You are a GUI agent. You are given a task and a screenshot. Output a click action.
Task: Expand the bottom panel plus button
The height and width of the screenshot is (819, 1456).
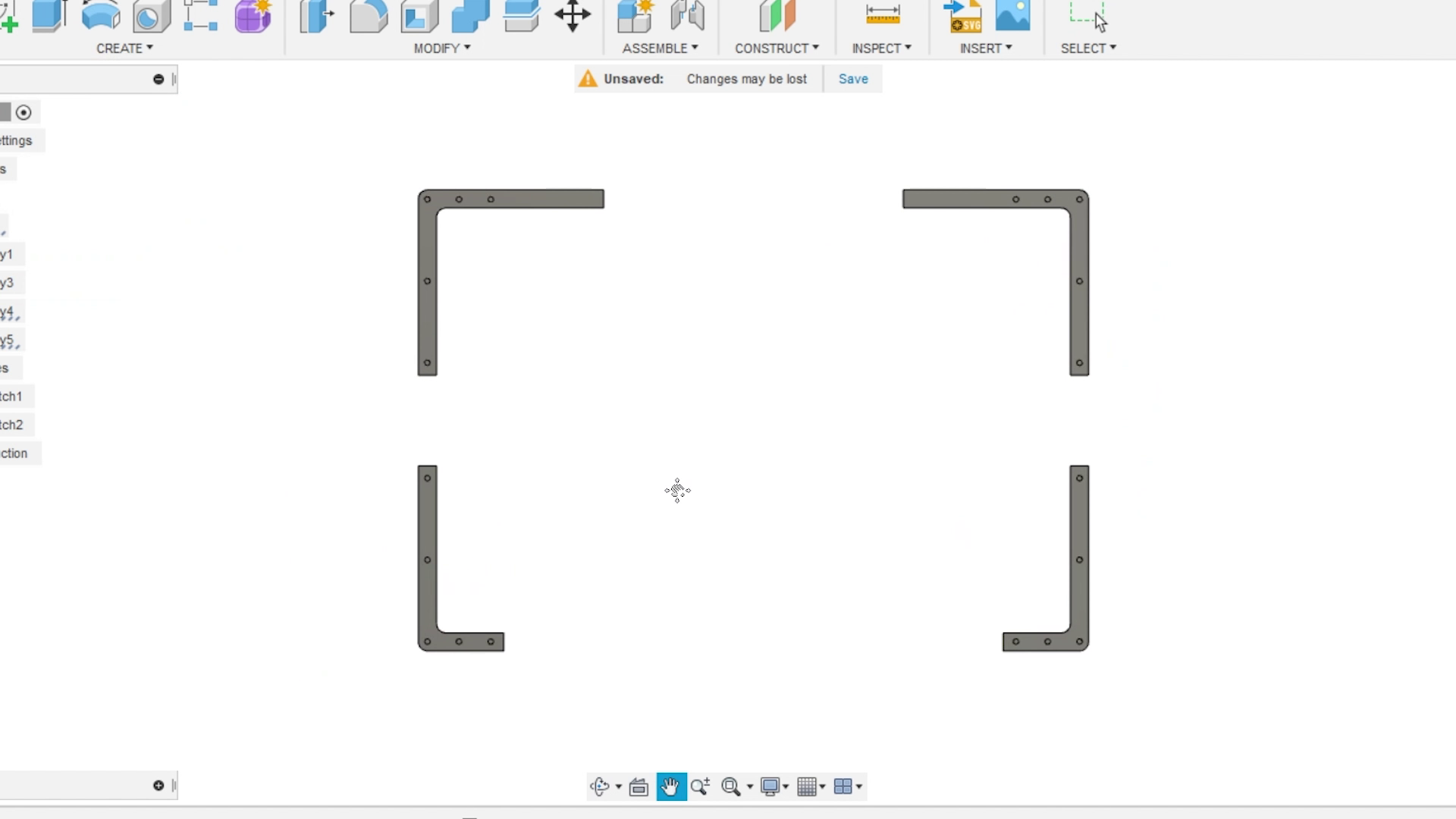158,786
